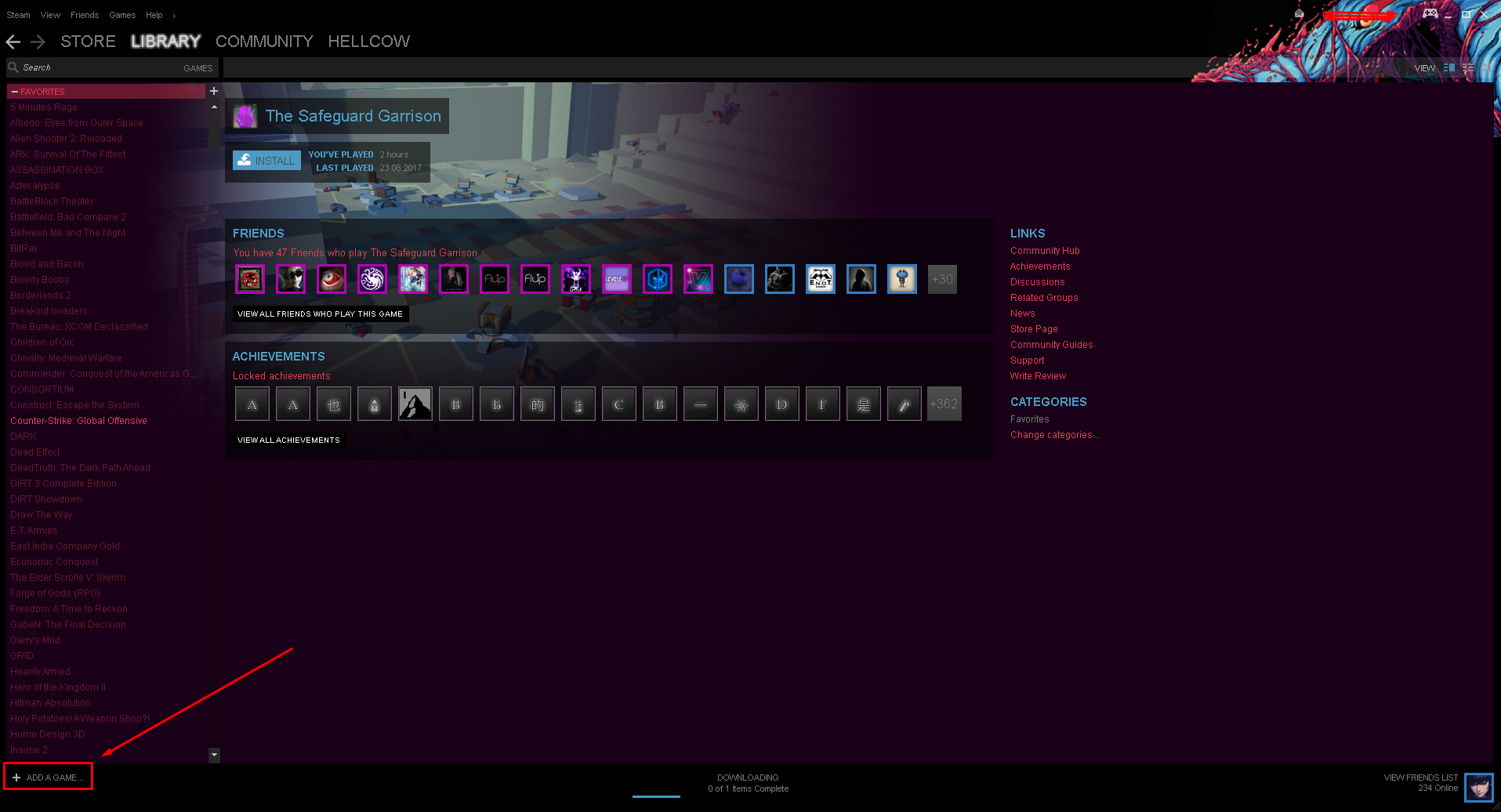Open your profile avatar in bottom corner
This screenshot has width=1501, height=812.
[x=1480, y=786]
